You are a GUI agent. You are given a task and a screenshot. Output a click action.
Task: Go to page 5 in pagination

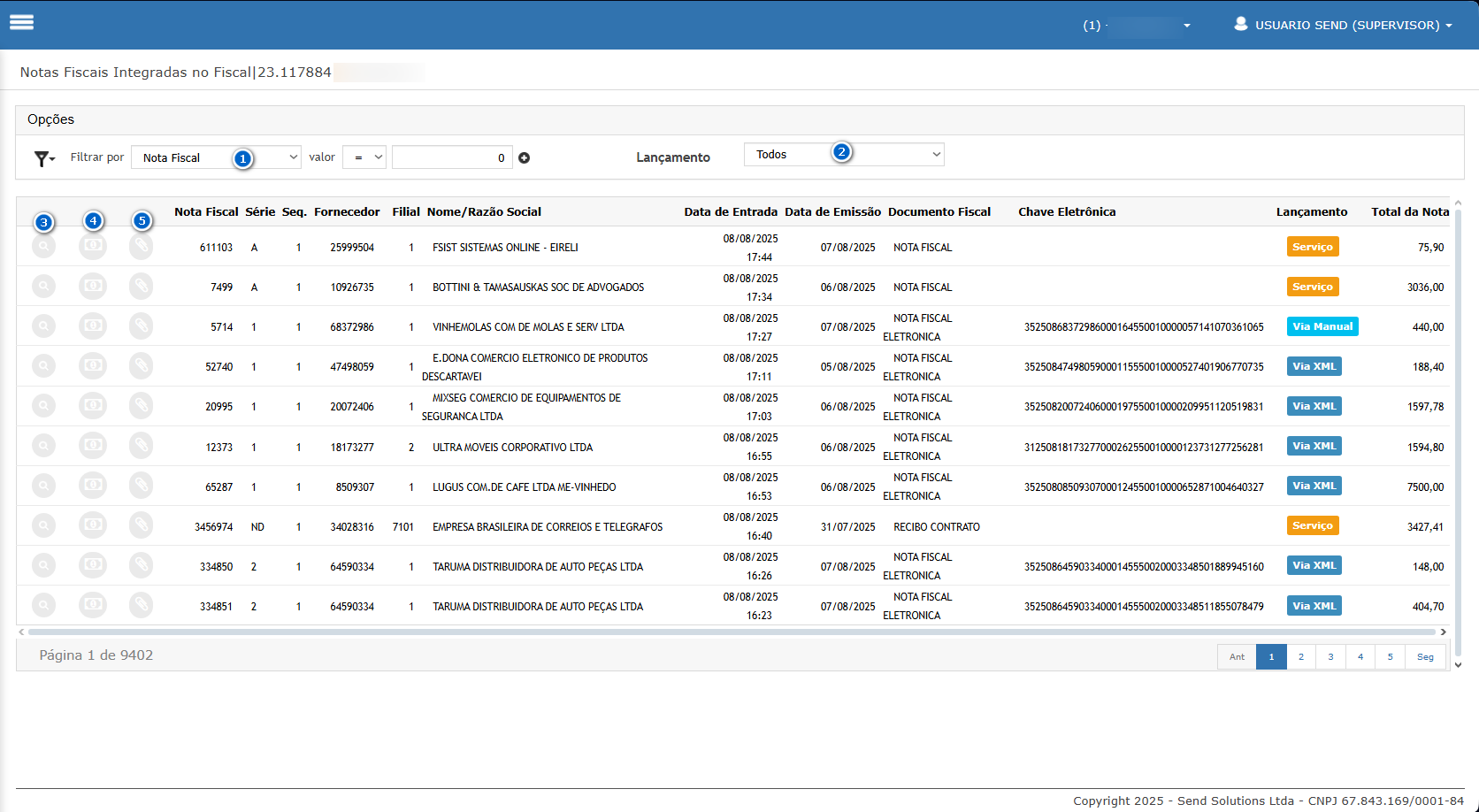pos(1391,656)
